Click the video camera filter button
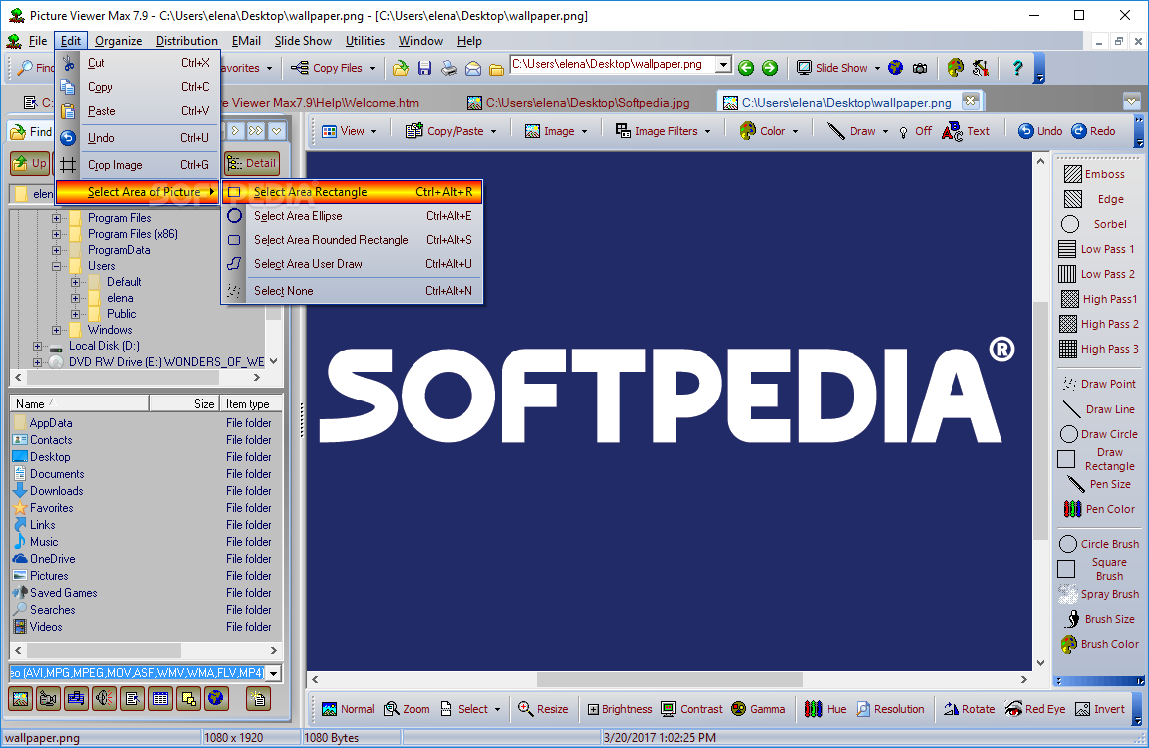This screenshot has width=1149, height=748. coord(48,699)
